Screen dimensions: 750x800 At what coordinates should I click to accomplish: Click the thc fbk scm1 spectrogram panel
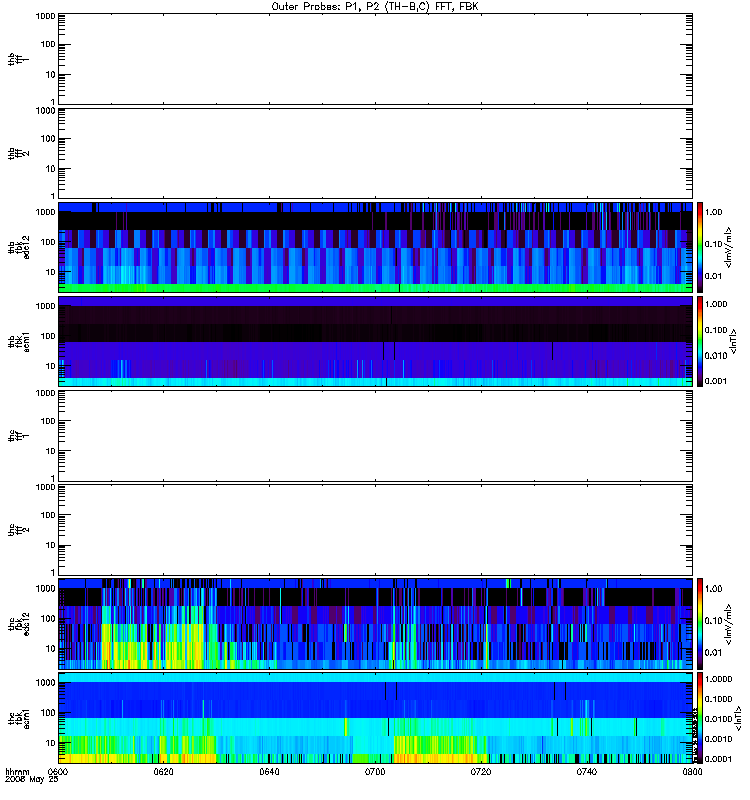tap(375, 718)
